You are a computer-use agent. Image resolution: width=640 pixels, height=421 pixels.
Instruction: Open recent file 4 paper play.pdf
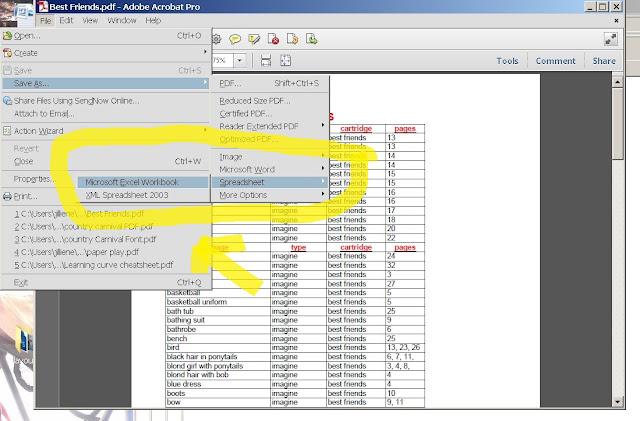(x=106, y=252)
